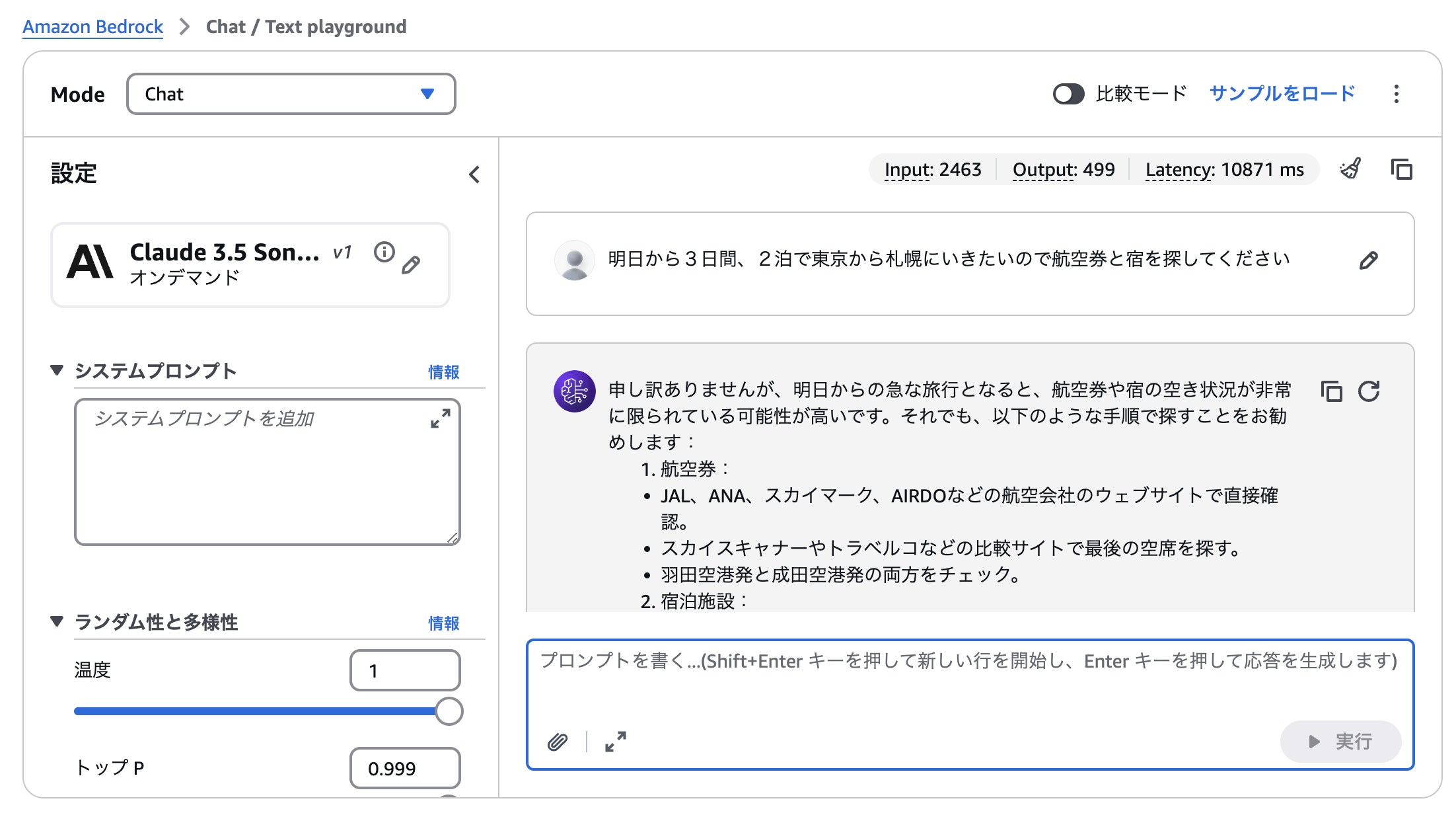Collapse the 設定 side panel

coord(474,175)
